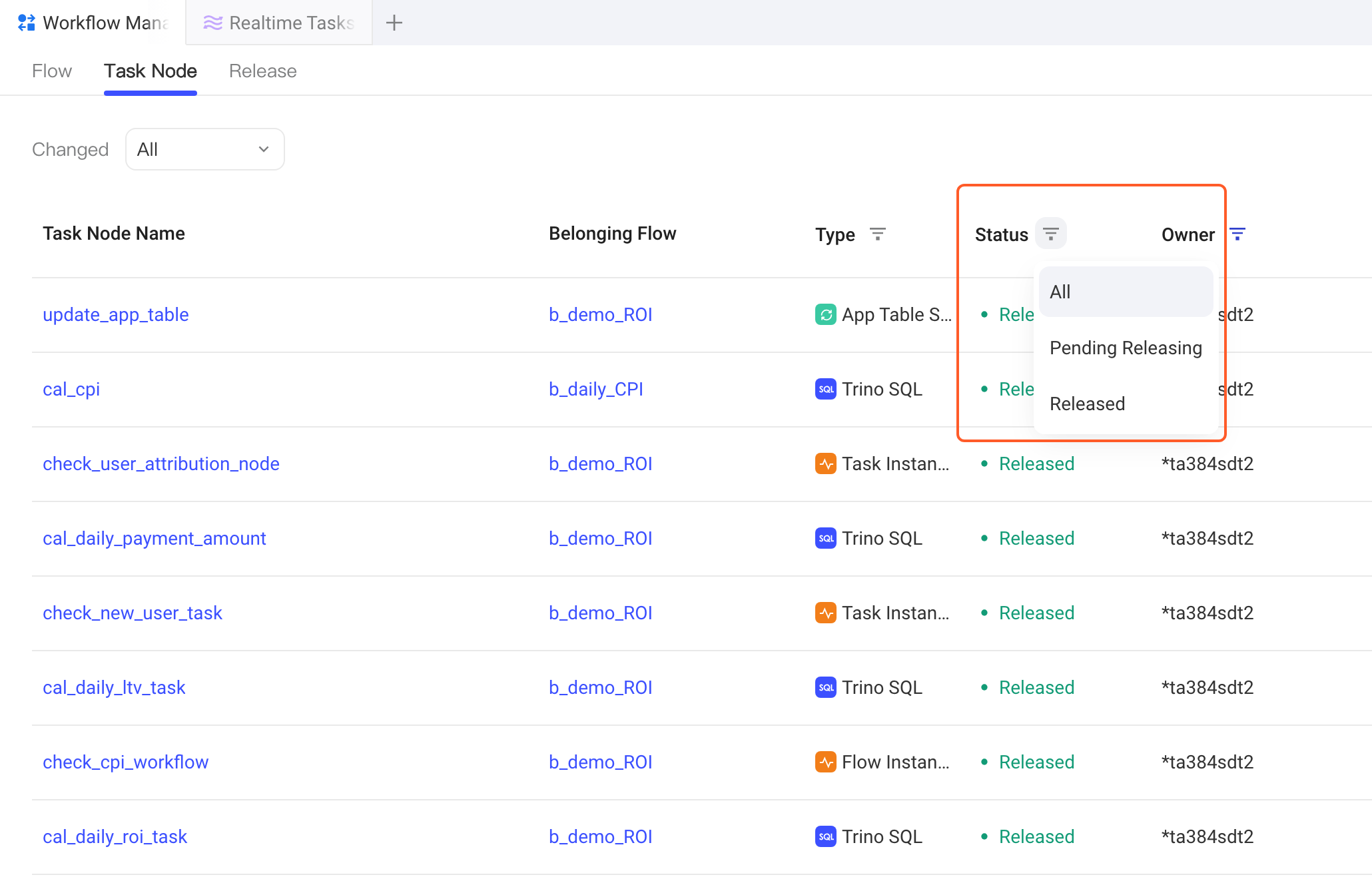
Task: Open cal_daily_payment_amount task node
Action: pyautogui.click(x=155, y=538)
